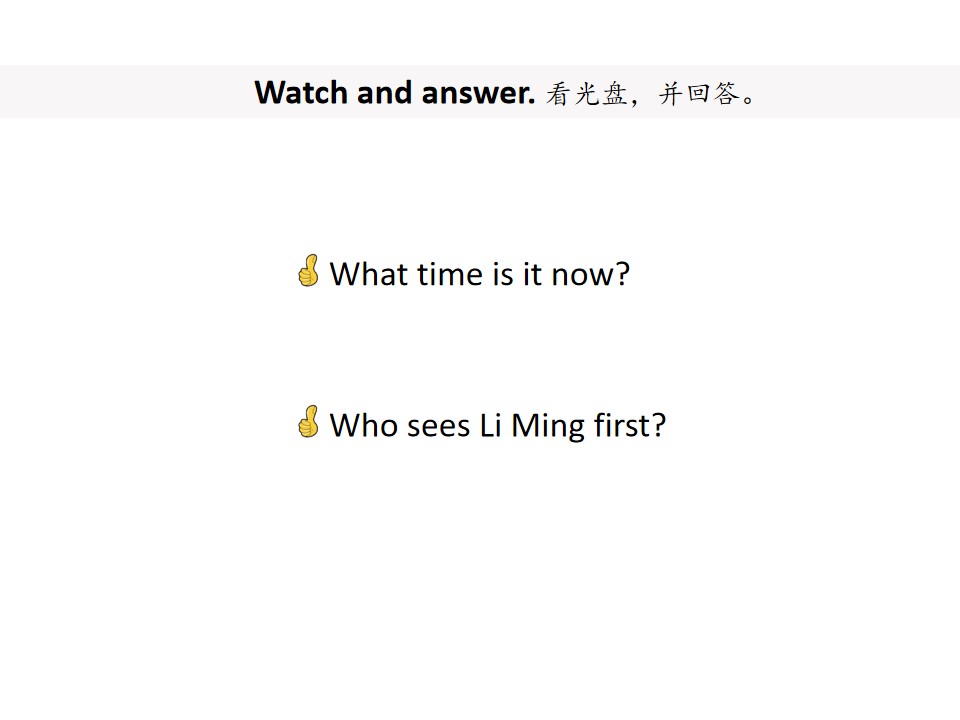Click the thumbs-up icon beside "What time"
960x720 pixels.
[309, 271]
